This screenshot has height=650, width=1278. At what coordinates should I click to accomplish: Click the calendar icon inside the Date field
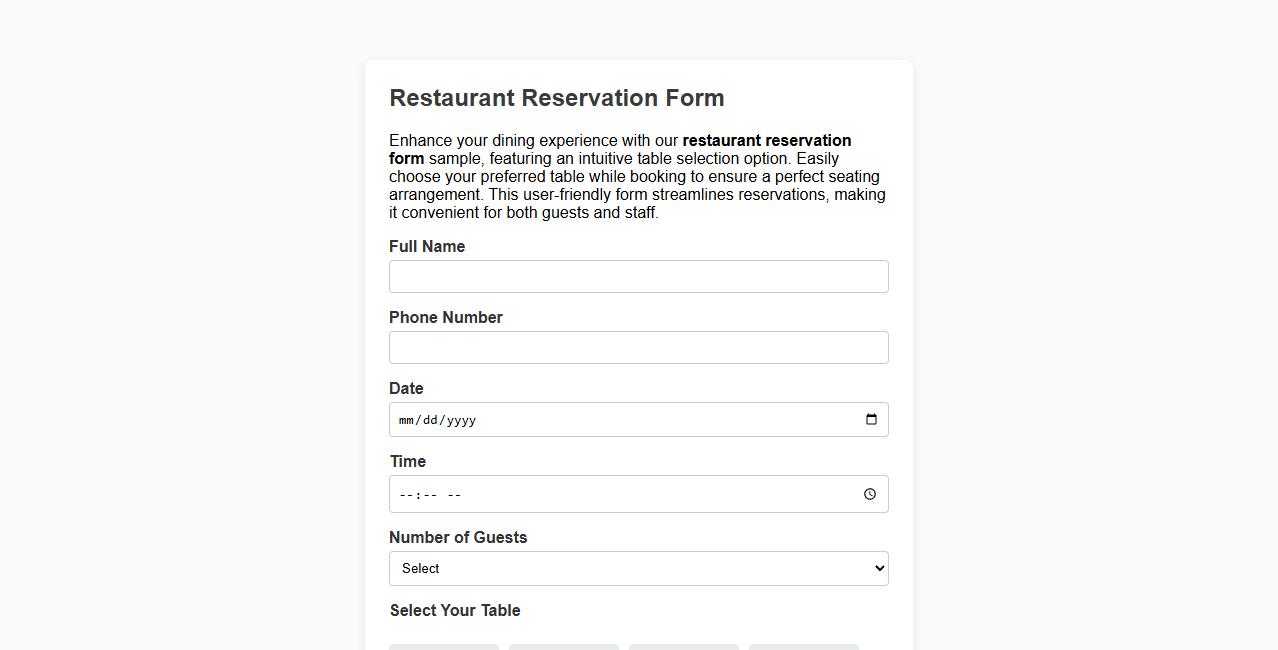pos(870,419)
